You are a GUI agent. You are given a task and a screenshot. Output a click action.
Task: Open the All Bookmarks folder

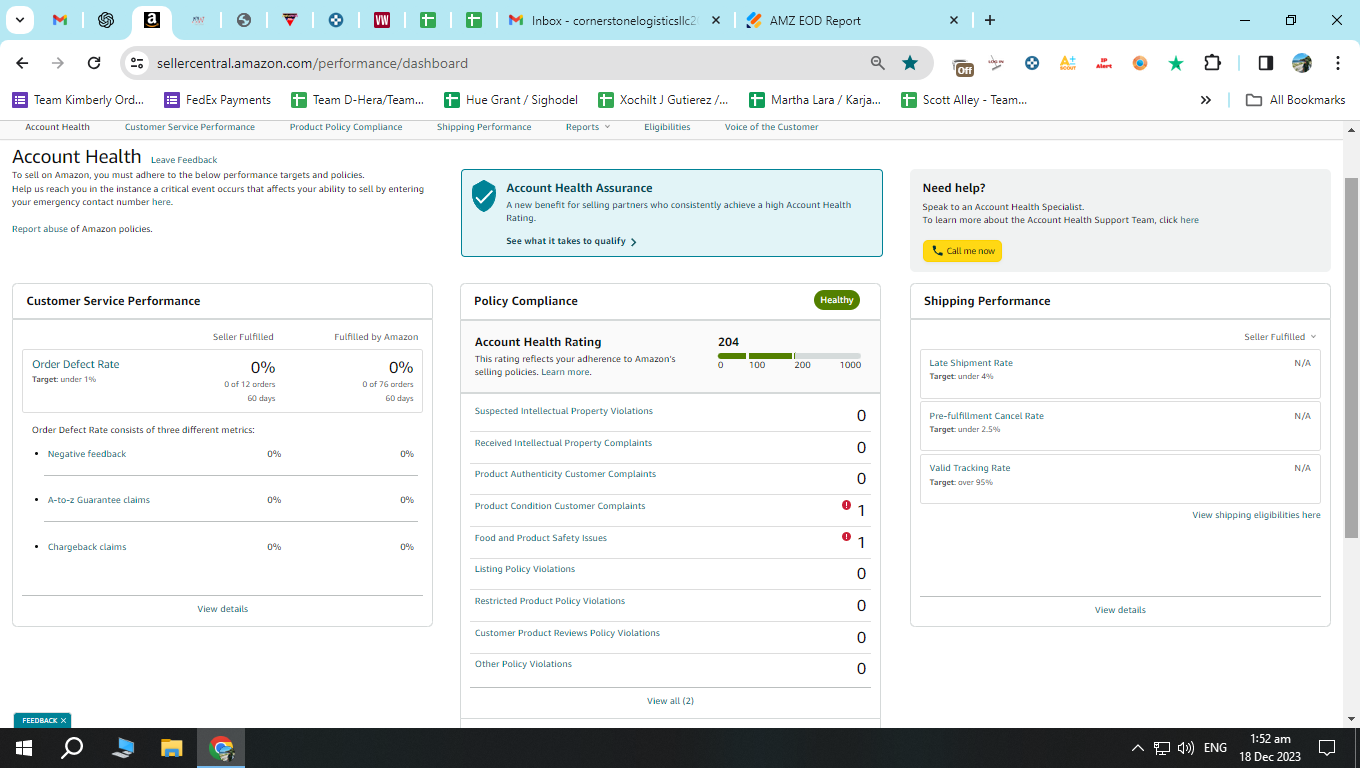pos(1295,100)
